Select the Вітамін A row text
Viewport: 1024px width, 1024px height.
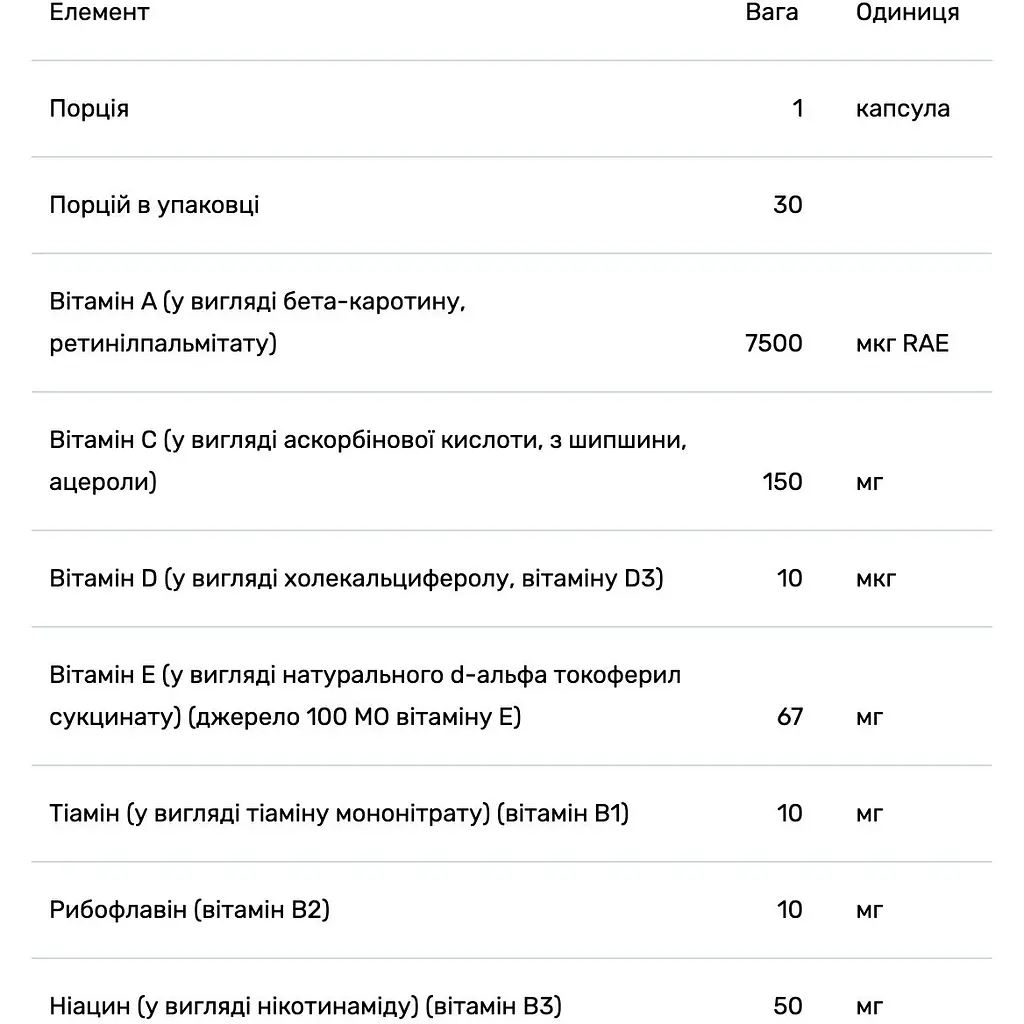[257, 323]
